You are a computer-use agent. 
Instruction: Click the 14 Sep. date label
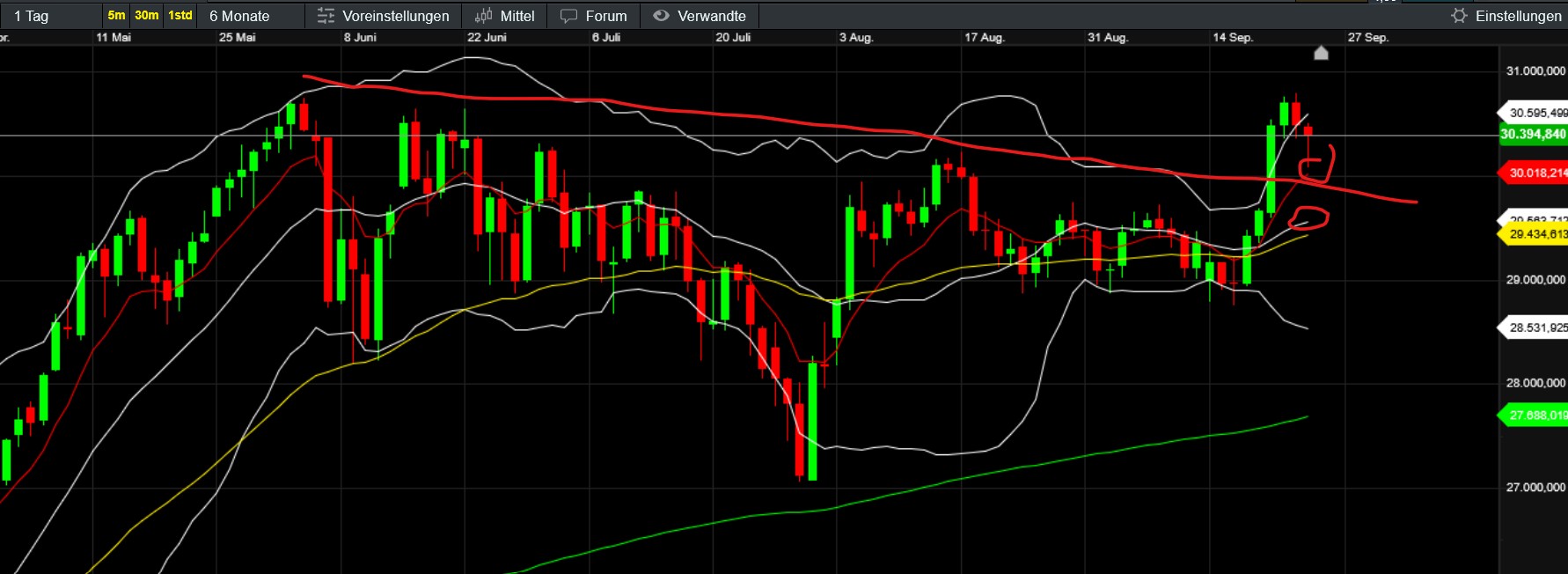point(1233,37)
